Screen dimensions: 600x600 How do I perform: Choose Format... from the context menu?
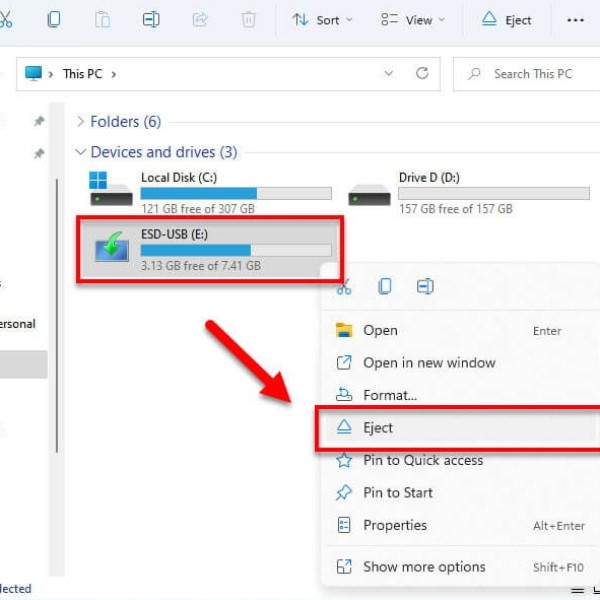click(461, 395)
